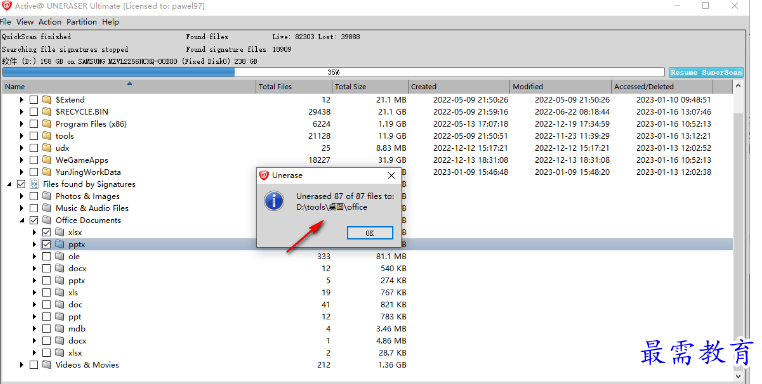Screen dimensions: 762x384
Task: Check the $Extend checkbox
Action: point(34,100)
